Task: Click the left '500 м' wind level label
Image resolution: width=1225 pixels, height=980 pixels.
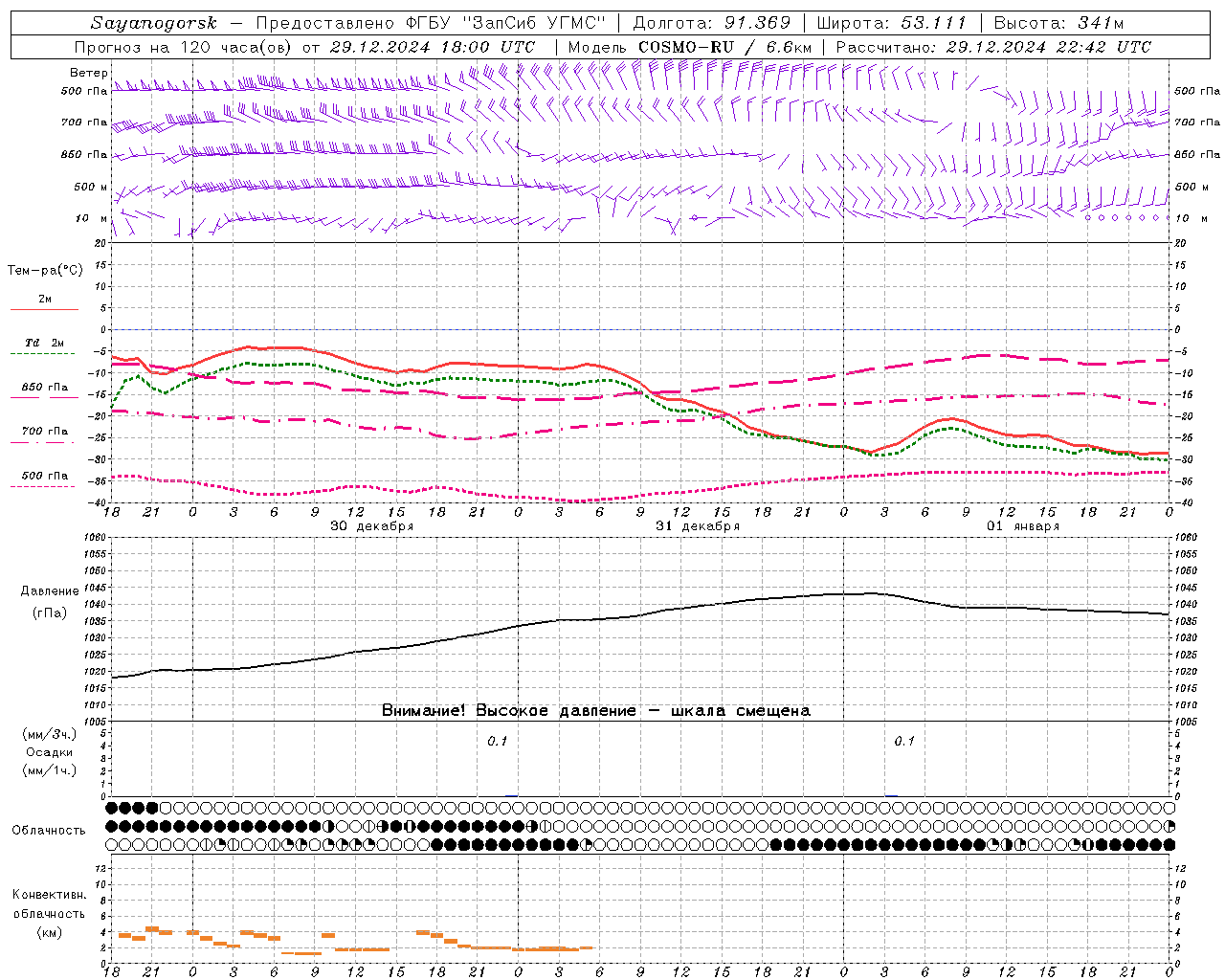Action: click(x=92, y=188)
